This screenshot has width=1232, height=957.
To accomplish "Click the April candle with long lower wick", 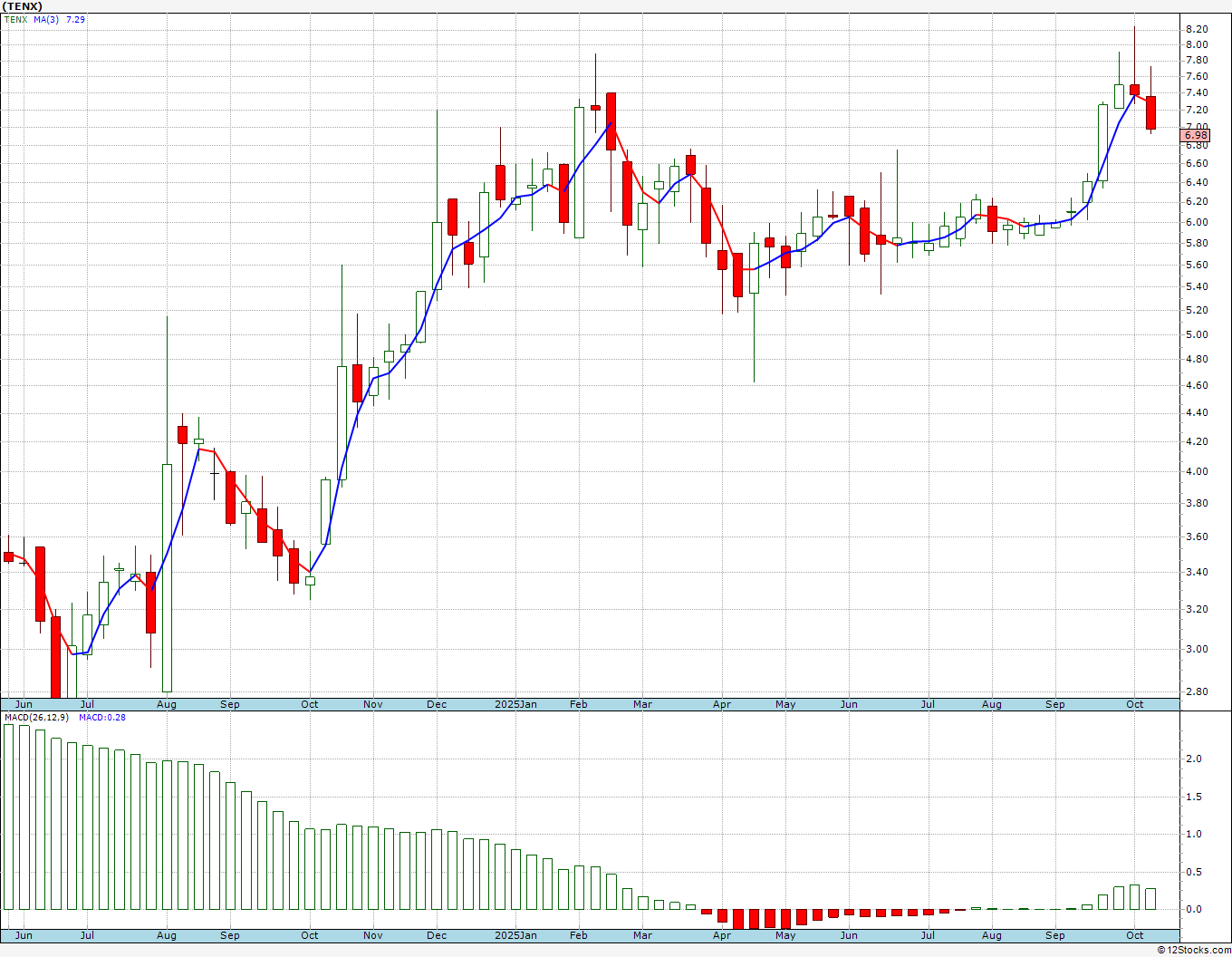I will tap(754, 267).
